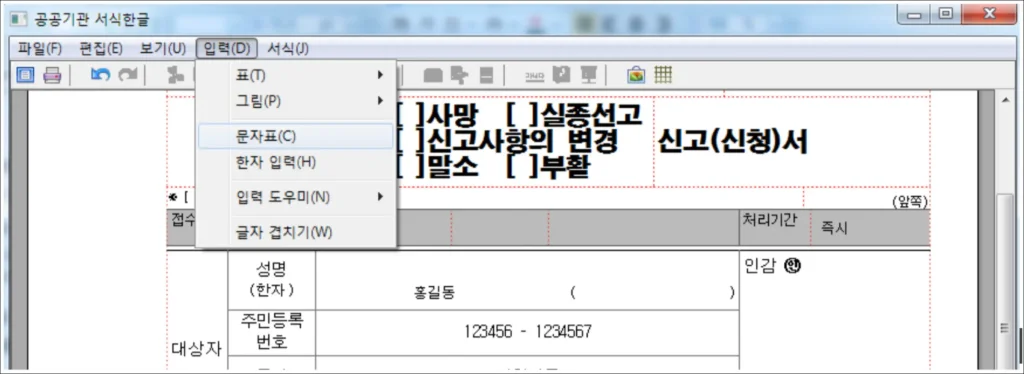This screenshot has height=374, width=1024.
Task: Click inside the empty 한자 name parentheses
Action: 652,293
